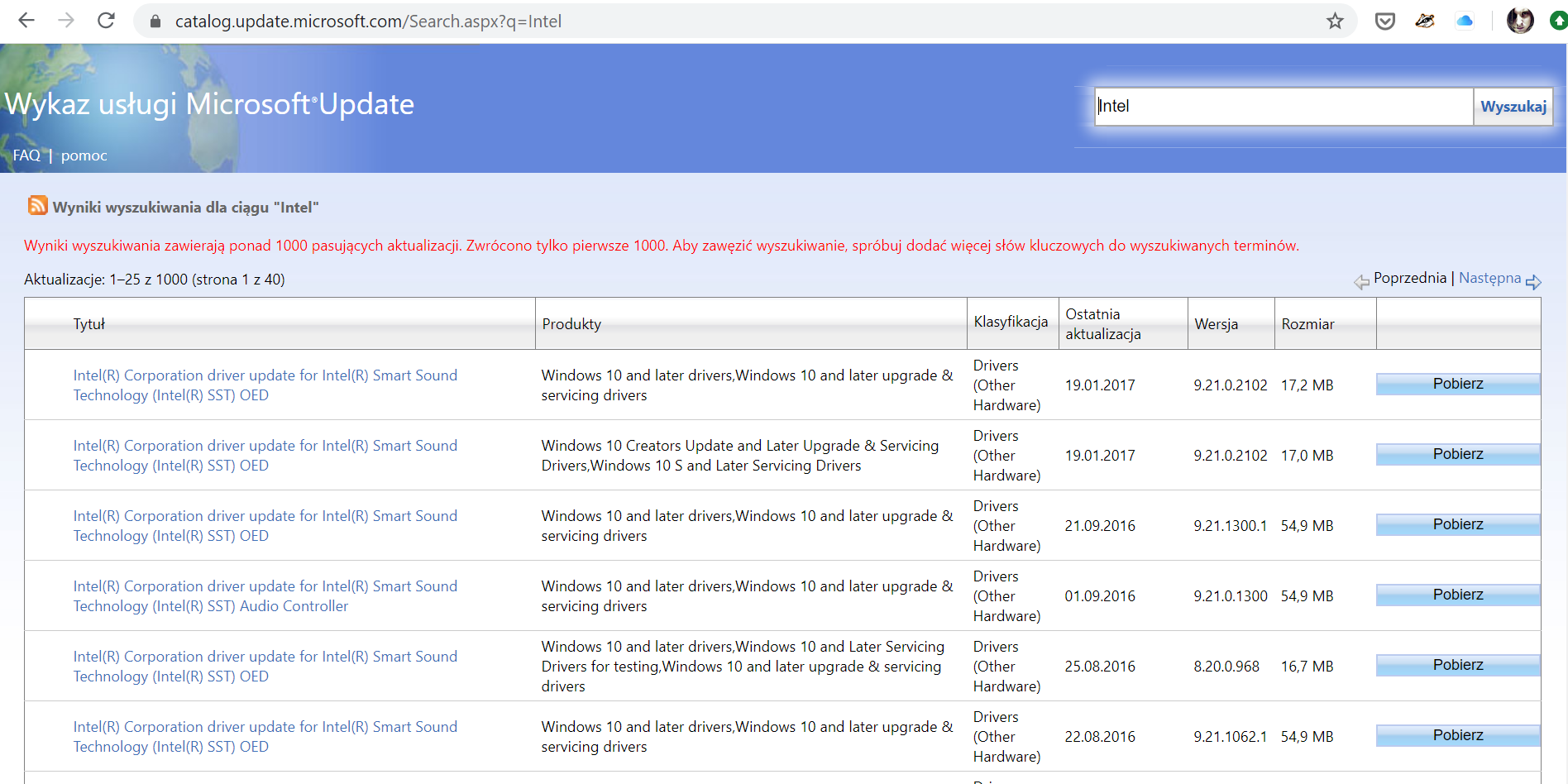Download the update dated 22.08.2016
Screen dimensions: 1568x784
tap(1458, 735)
